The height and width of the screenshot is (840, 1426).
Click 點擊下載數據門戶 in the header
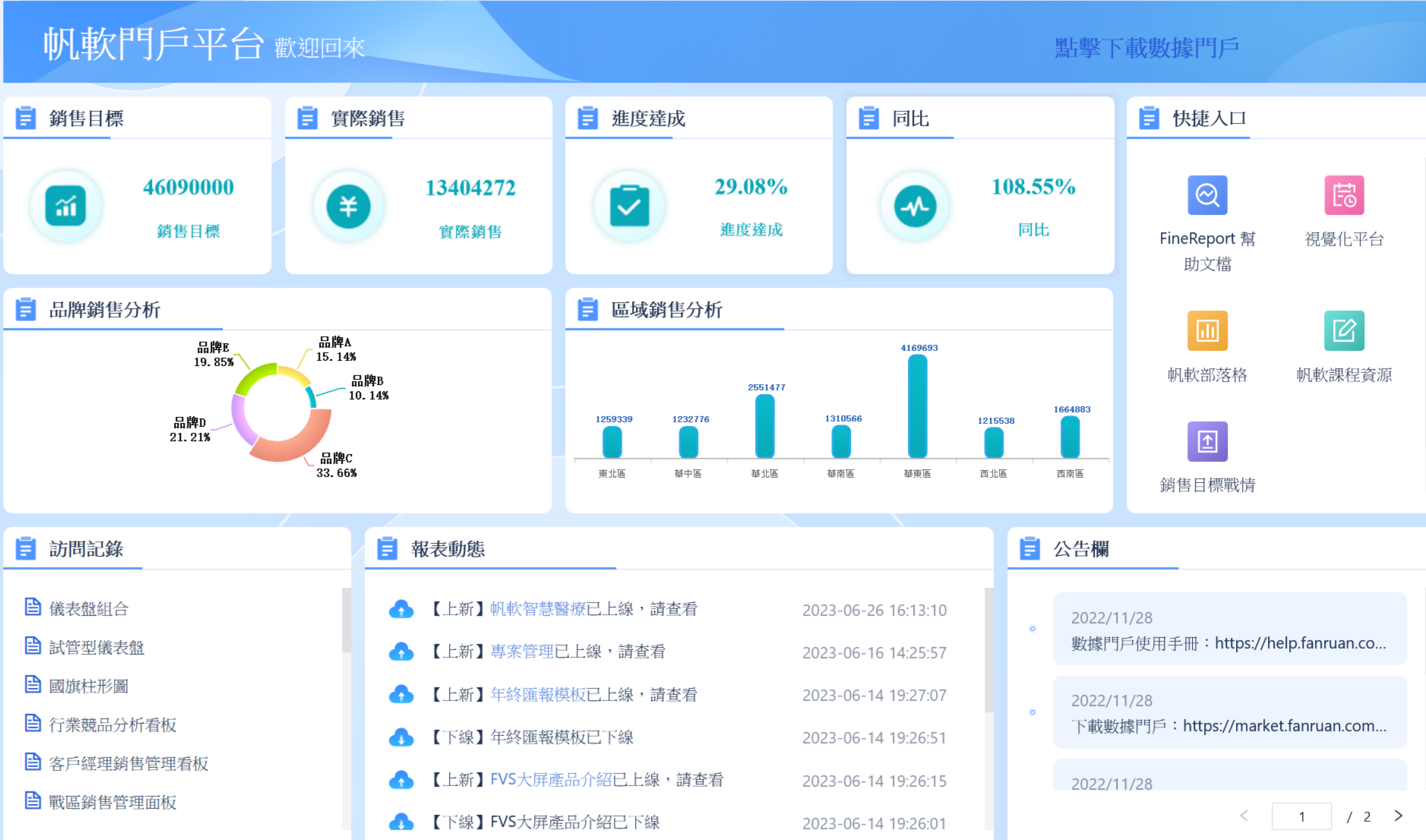[1144, 45]
